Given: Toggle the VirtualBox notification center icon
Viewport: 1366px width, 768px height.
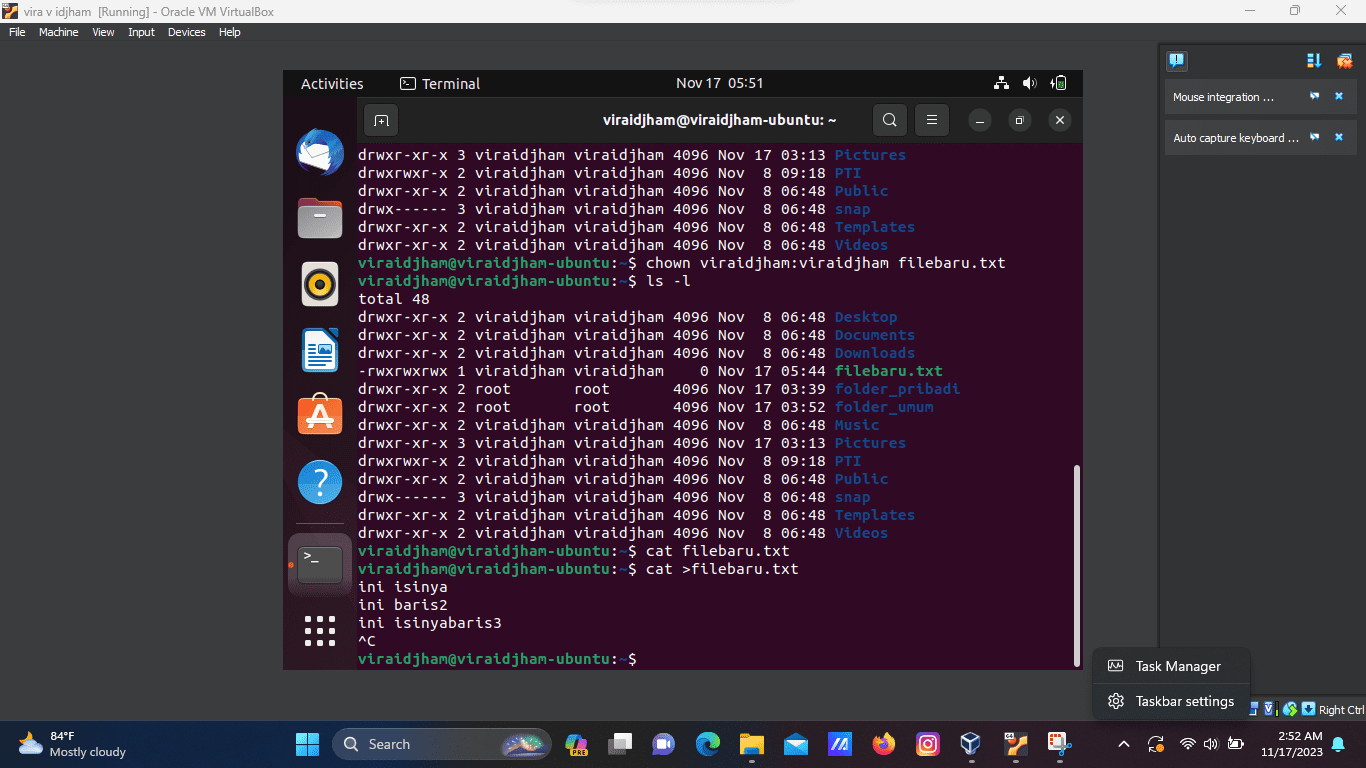Looking at the screenshot, I should click(x=1176, y=61).
